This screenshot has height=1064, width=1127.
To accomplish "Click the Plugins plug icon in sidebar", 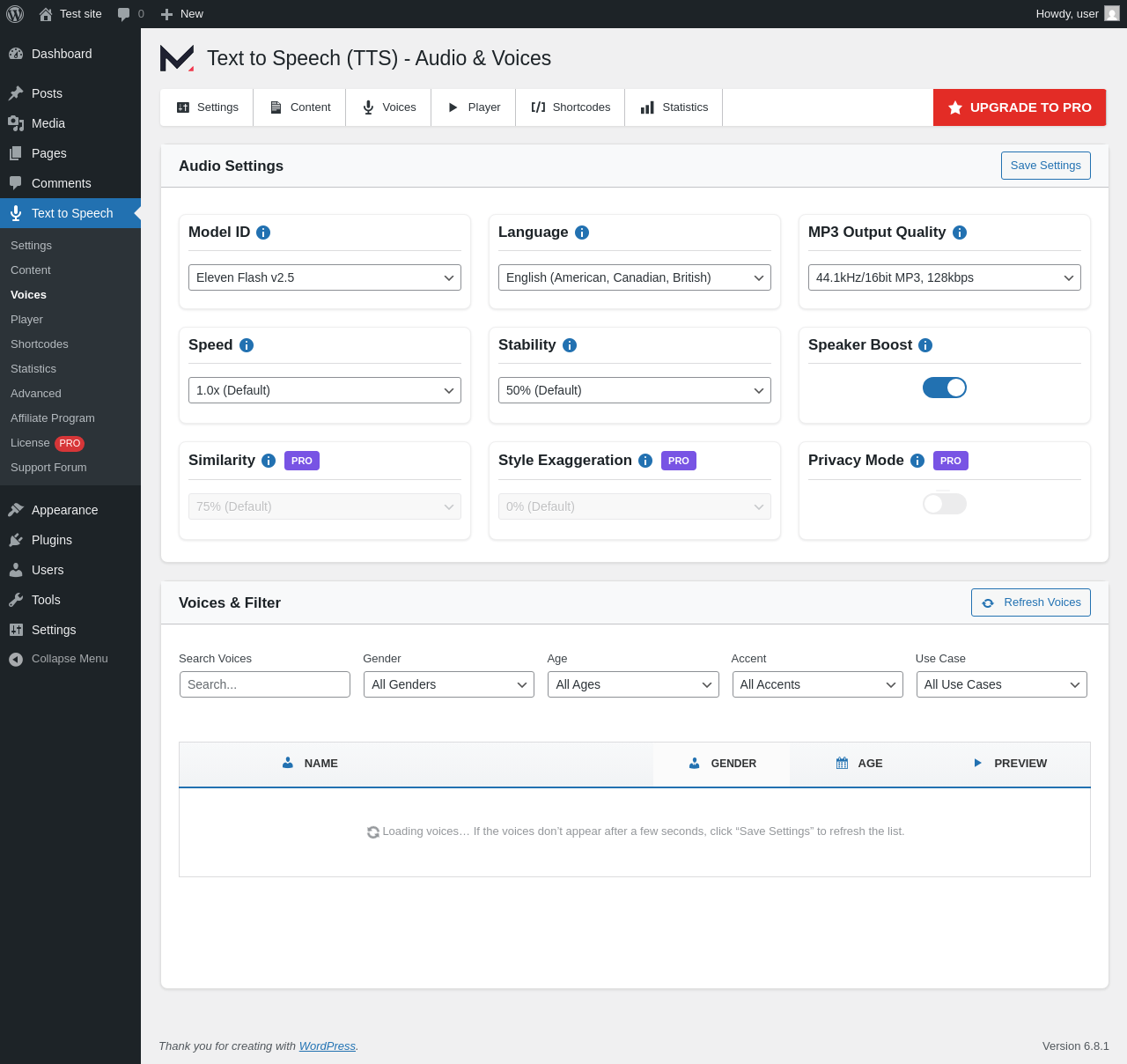I will (16, 540).
